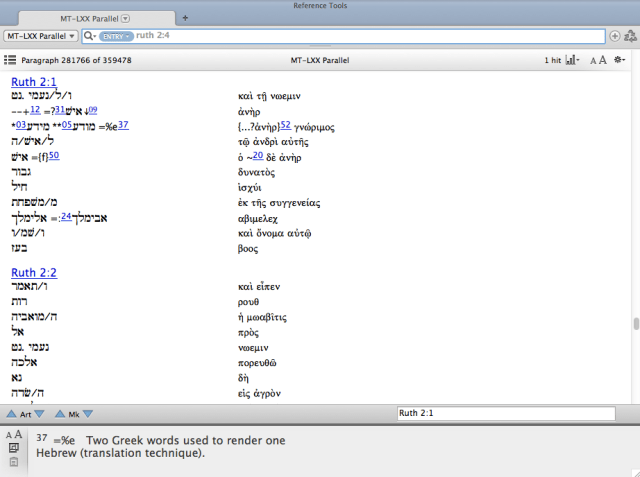Click the note icon in Instant Details pane
The width and height of the screenshot is (640, 477).
tap(14, 449)
